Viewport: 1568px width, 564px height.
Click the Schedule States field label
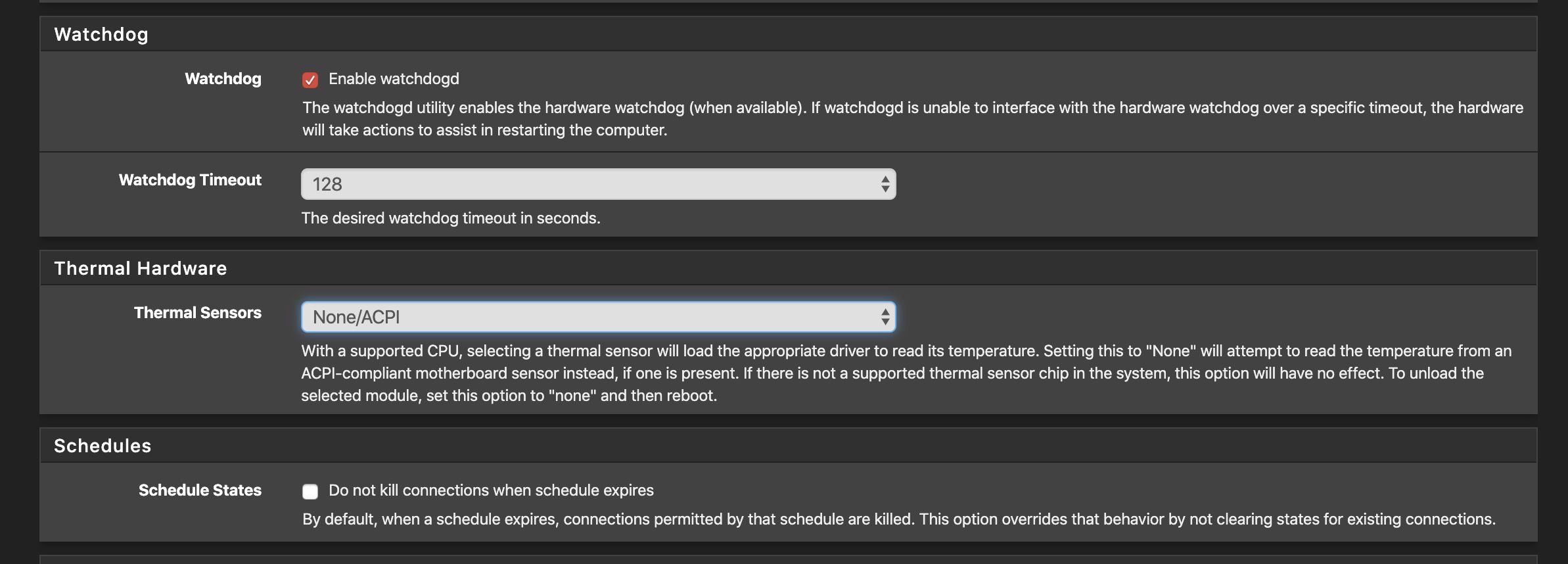200,490
